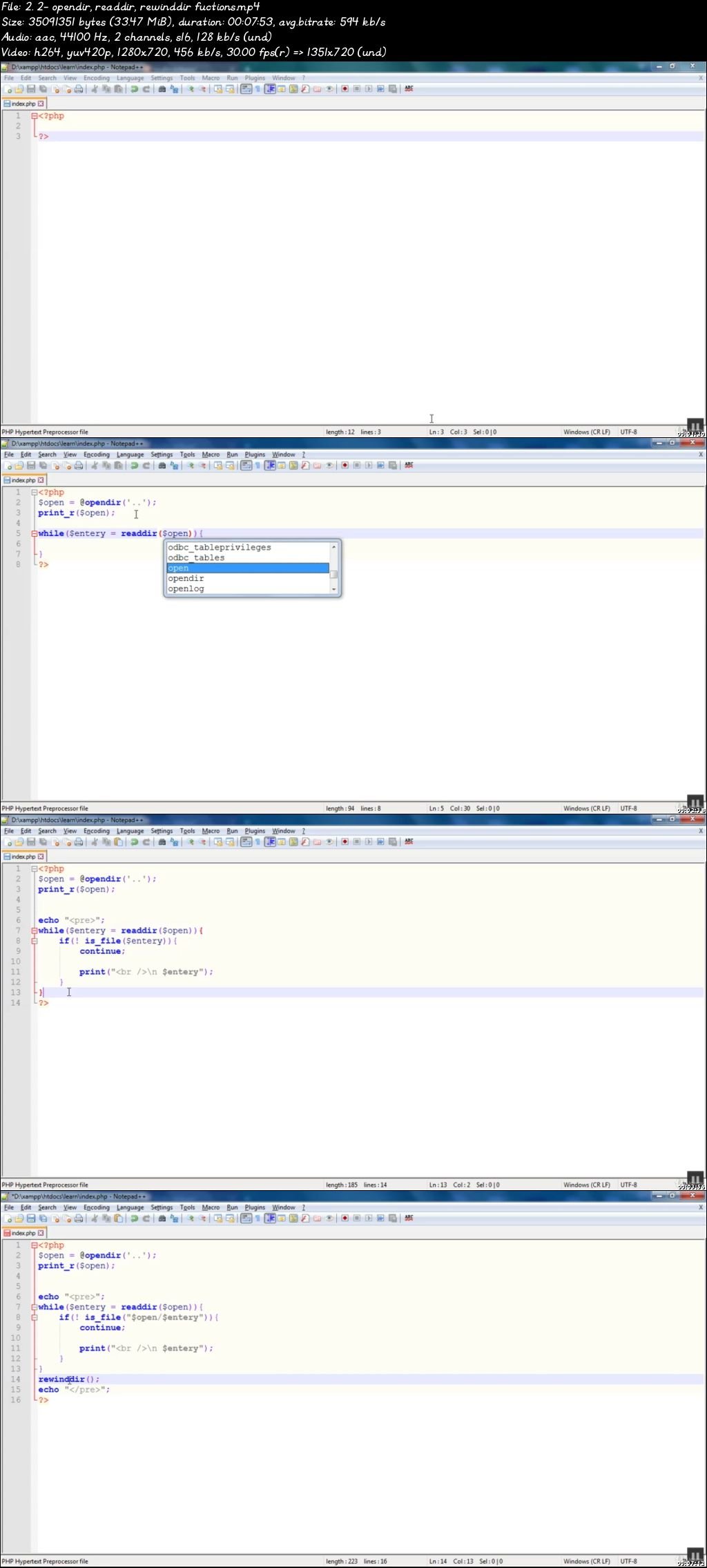Viewport: 707px width, 1568px height.
Task: Close the index.php tab in the second window
Action: (41, 480)
